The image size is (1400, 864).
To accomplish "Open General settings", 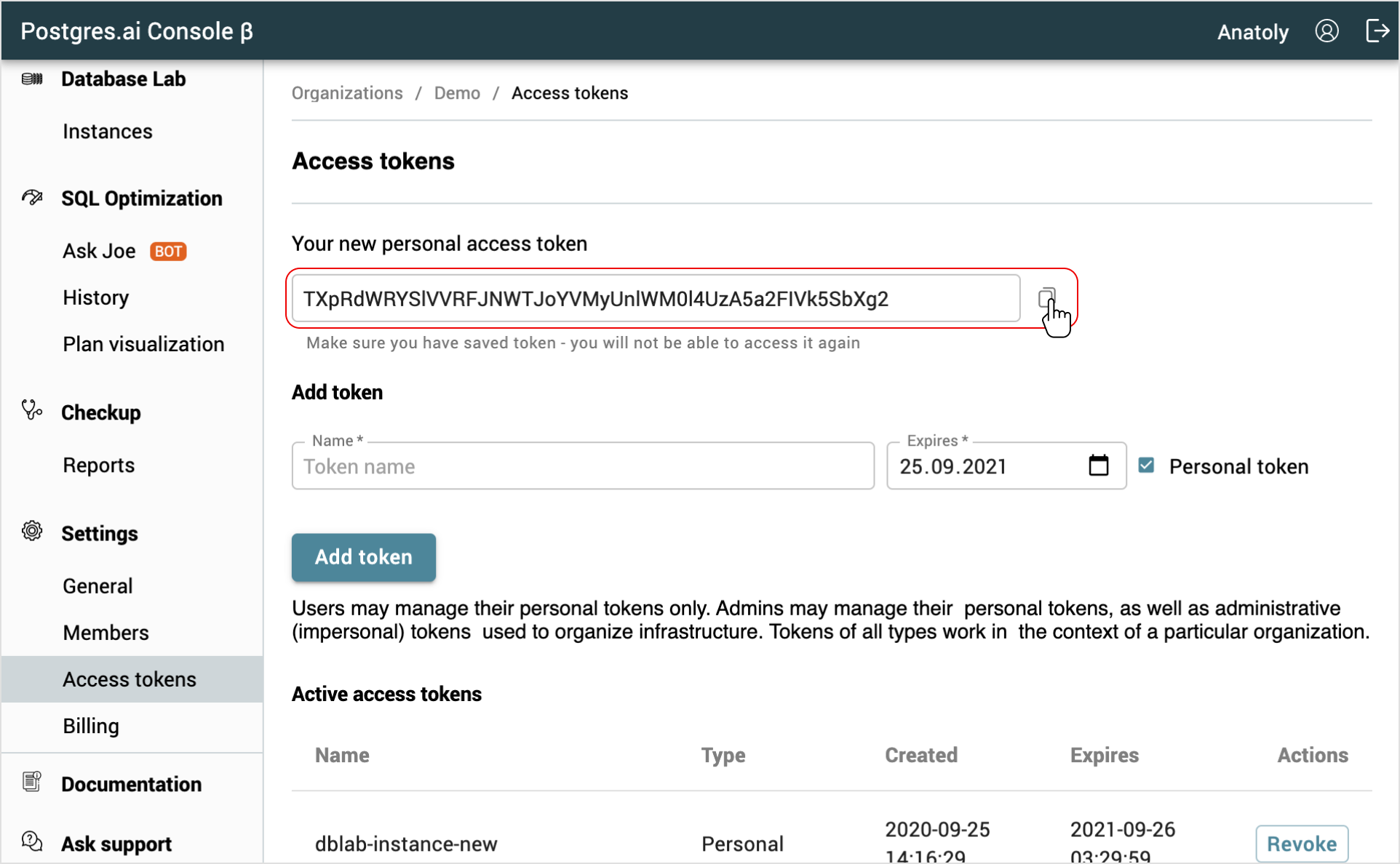I will click(x=98, y=586).
